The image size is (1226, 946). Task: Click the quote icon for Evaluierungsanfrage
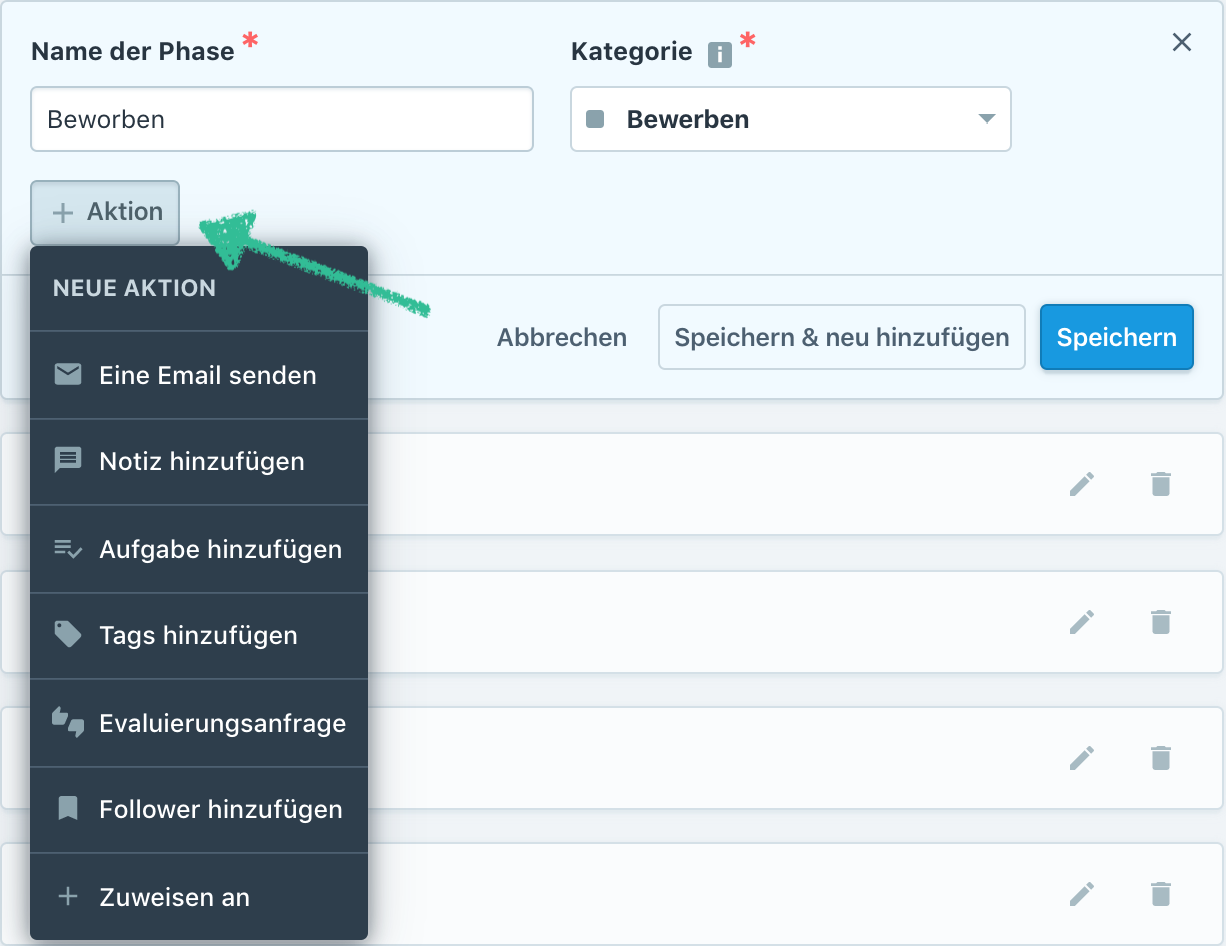(67, 722)
